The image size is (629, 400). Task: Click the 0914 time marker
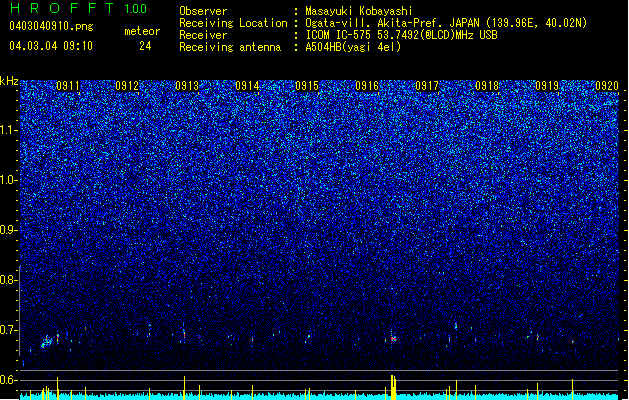click(247, 86)
